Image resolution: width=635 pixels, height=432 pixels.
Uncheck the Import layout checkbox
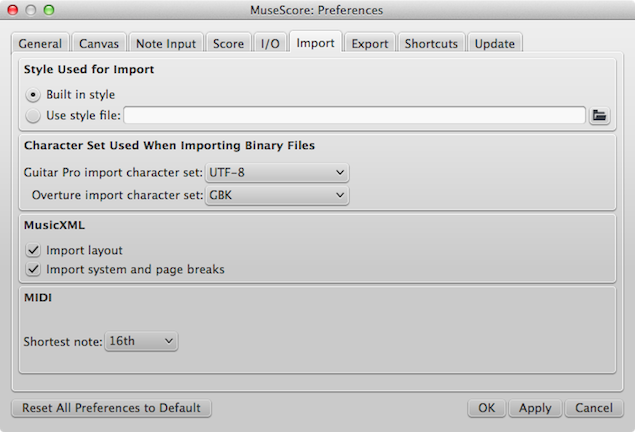tap(33, 250)
